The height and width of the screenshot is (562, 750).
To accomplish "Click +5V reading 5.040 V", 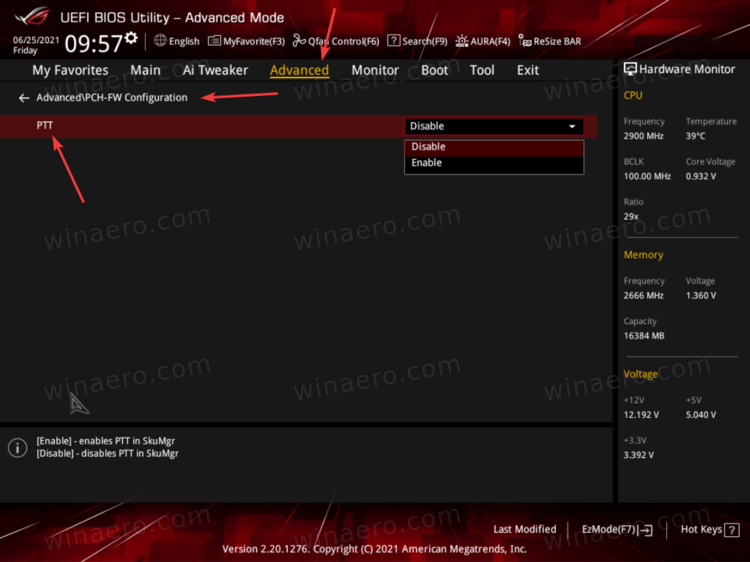I will tap(701, 415).
